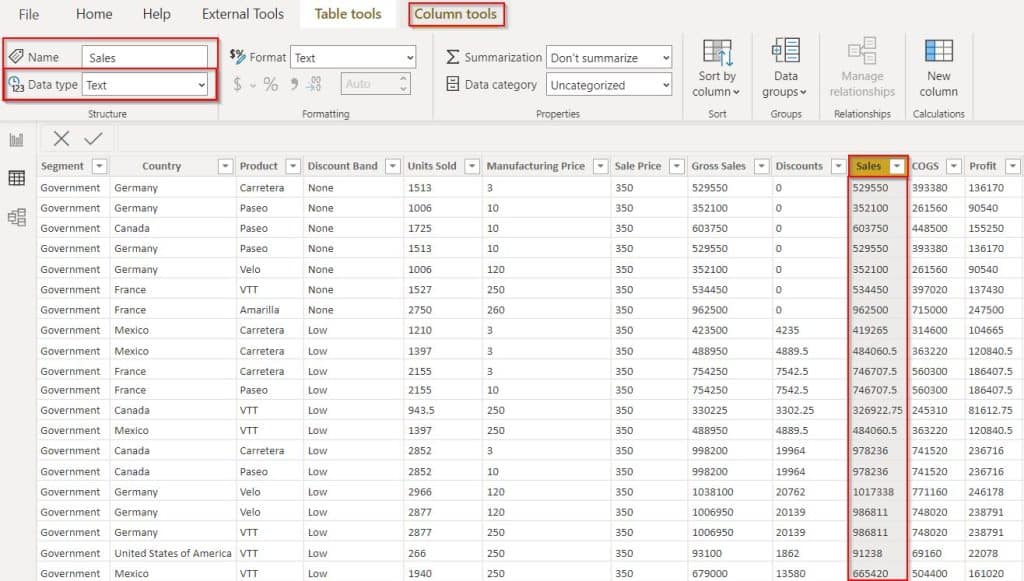Viewport: 1024px width, 581px height.
Task: Switch to Table tools tab
Action: [347, 14]
